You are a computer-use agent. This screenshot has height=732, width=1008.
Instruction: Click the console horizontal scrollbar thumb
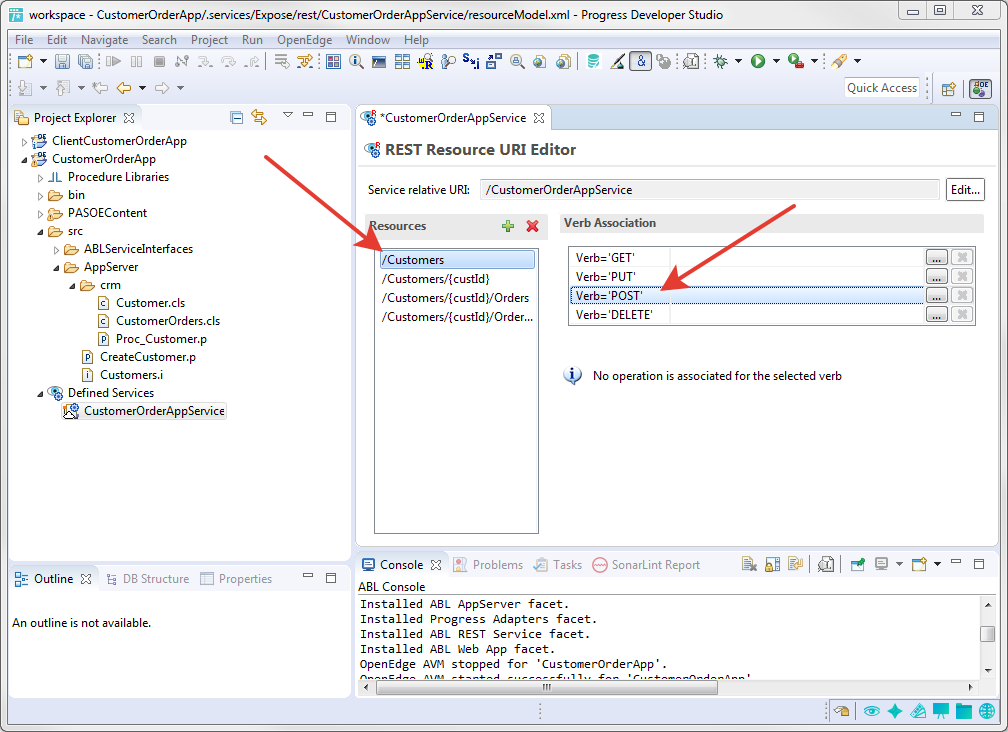546,687
